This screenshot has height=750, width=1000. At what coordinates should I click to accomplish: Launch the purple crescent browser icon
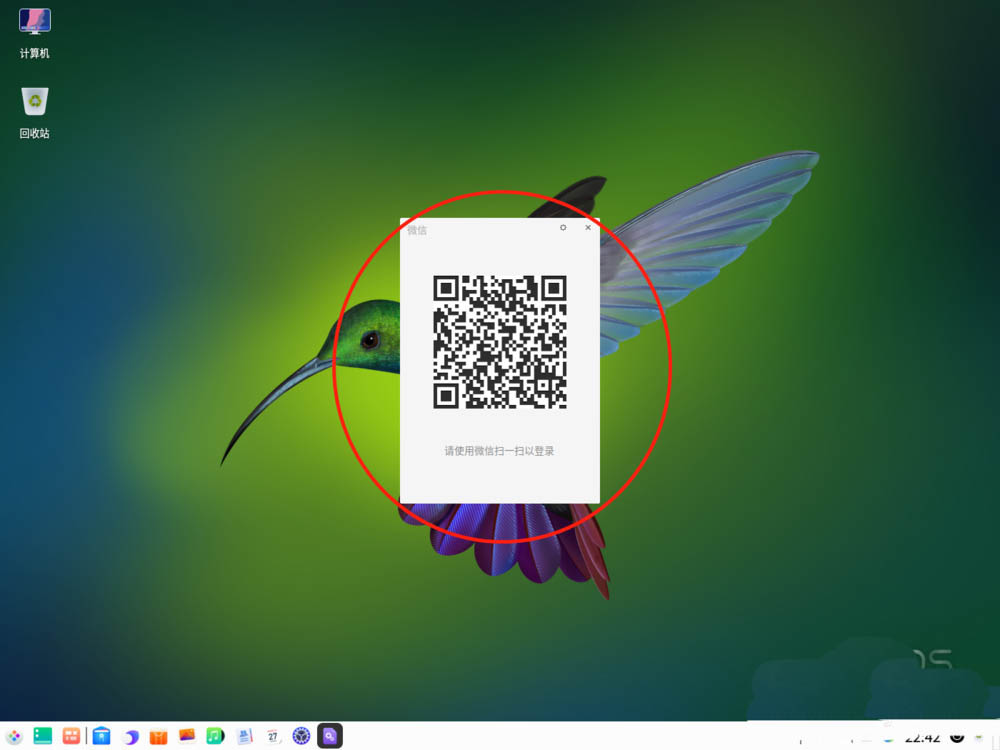[x=131, y=737]
